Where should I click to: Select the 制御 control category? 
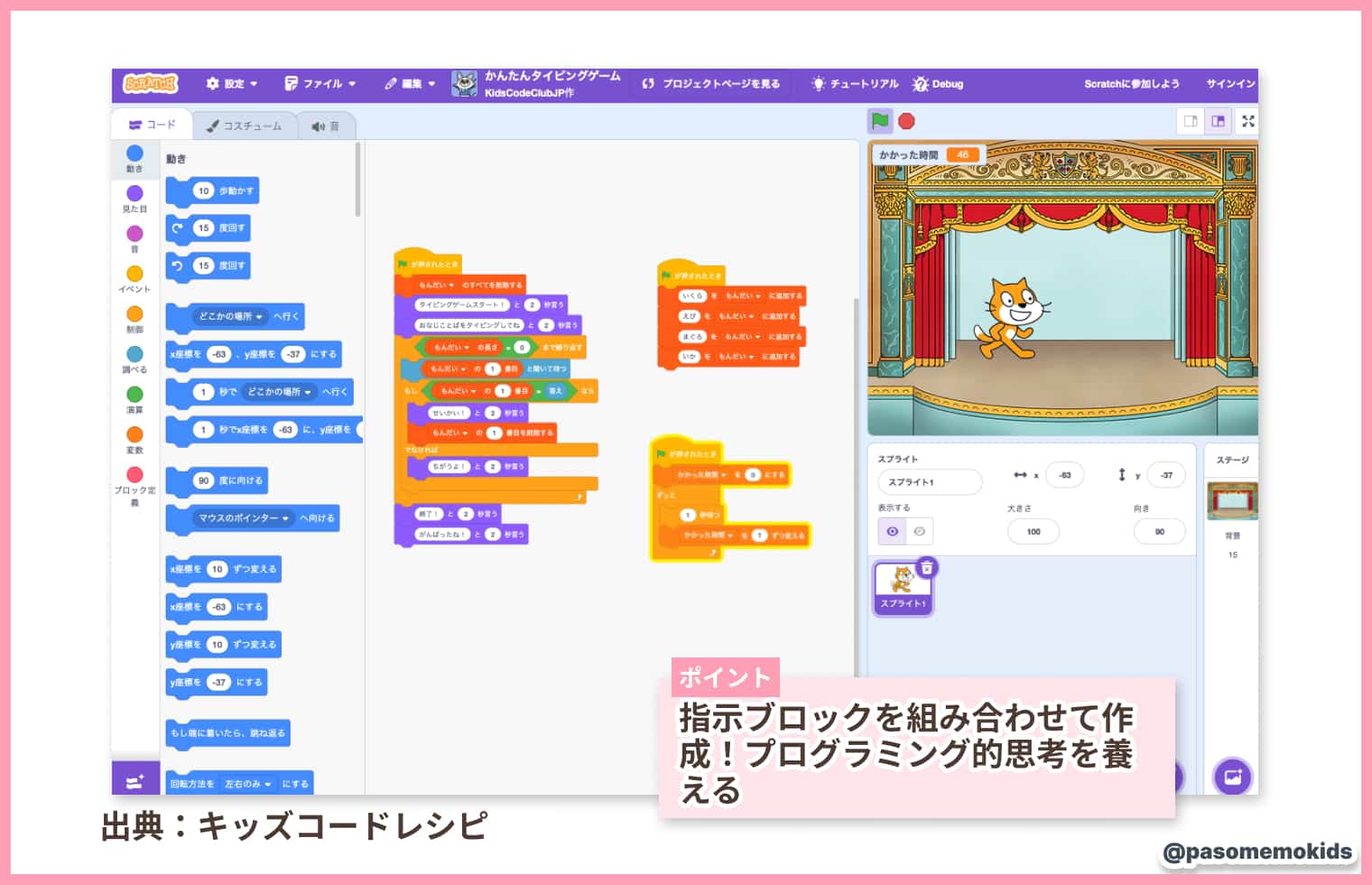(x=134, y=320)
